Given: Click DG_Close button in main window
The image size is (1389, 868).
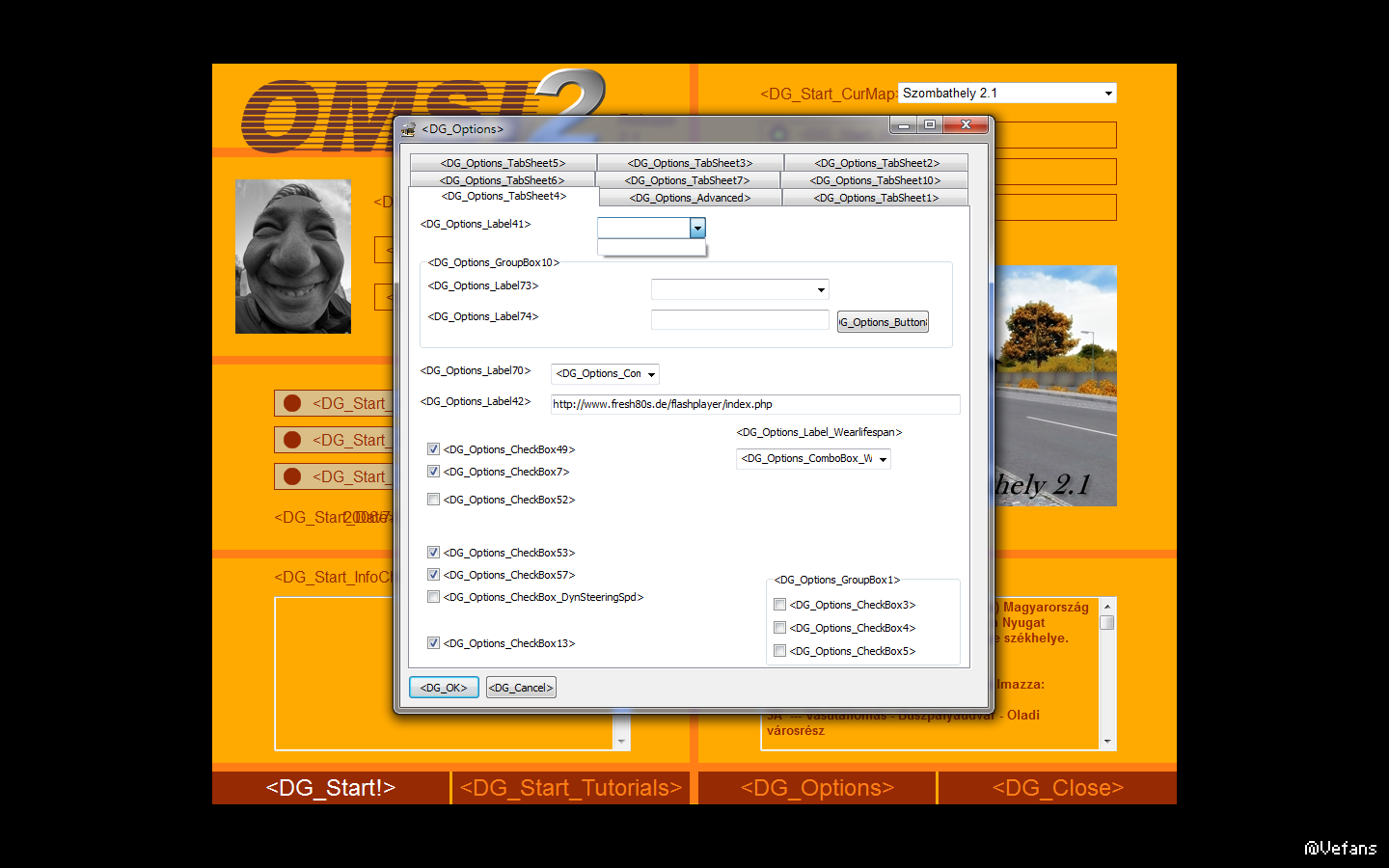Looking at the screenshot, I should (x=1058, y=788).
